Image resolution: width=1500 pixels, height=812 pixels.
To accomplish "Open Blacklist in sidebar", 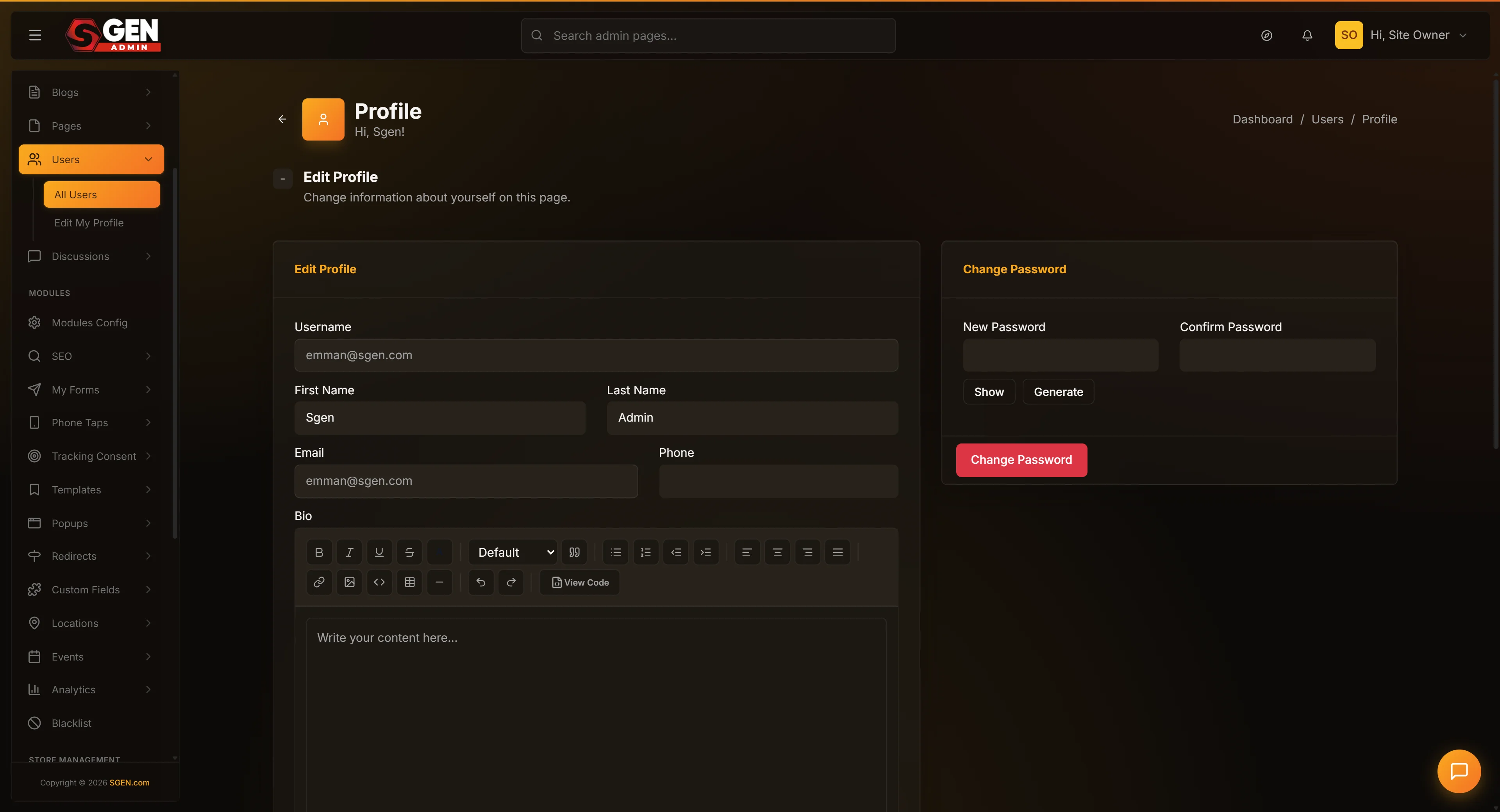I will [x=91, y=723].
